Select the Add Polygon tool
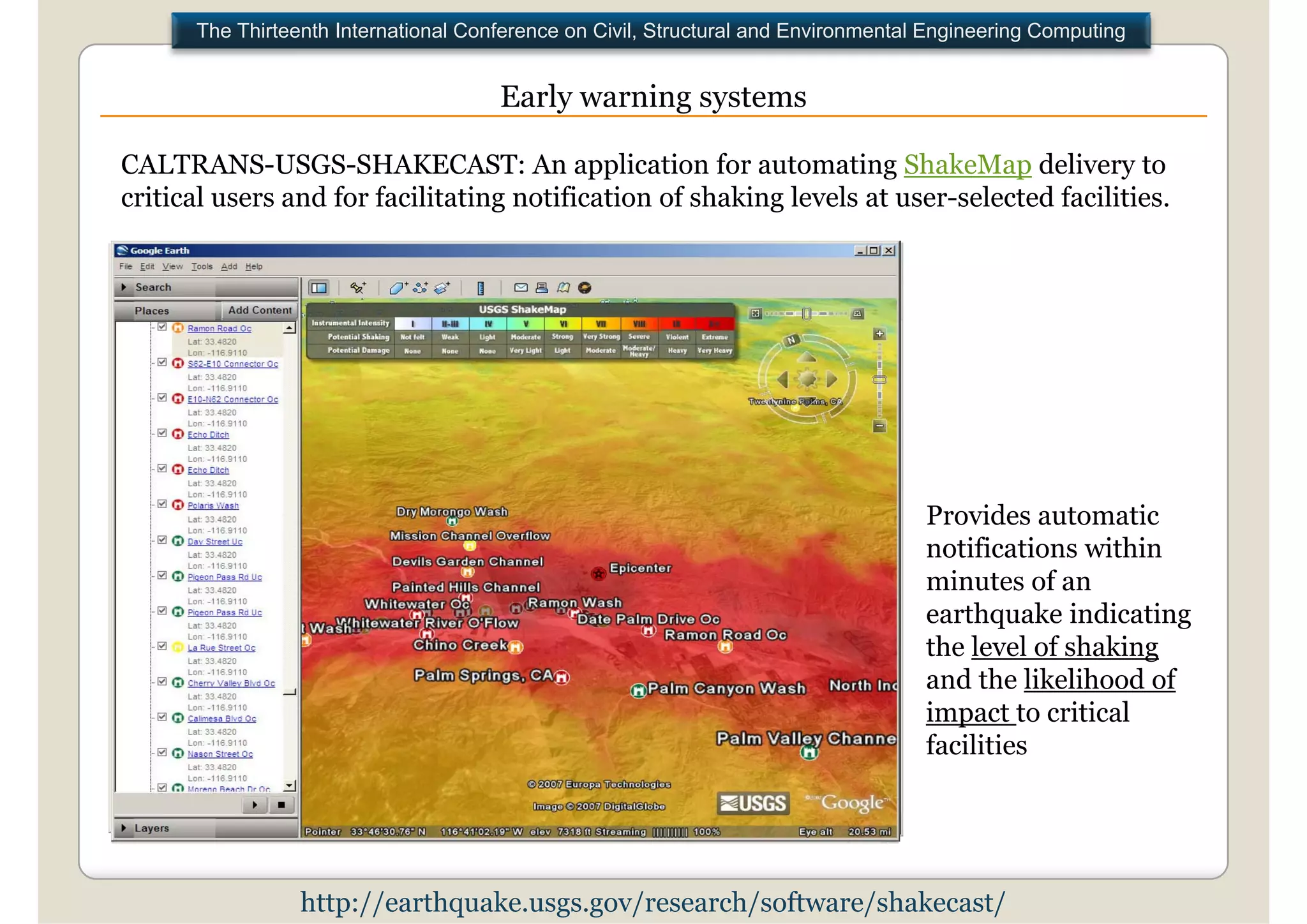The height and width of the screenshot is (924, 1307). tap(398, 288)
